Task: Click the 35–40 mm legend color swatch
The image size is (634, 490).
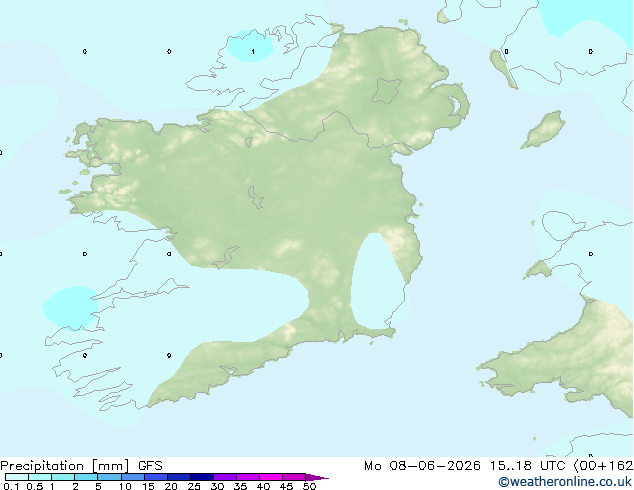Action: pyautogui.click(x=248, y=477)
